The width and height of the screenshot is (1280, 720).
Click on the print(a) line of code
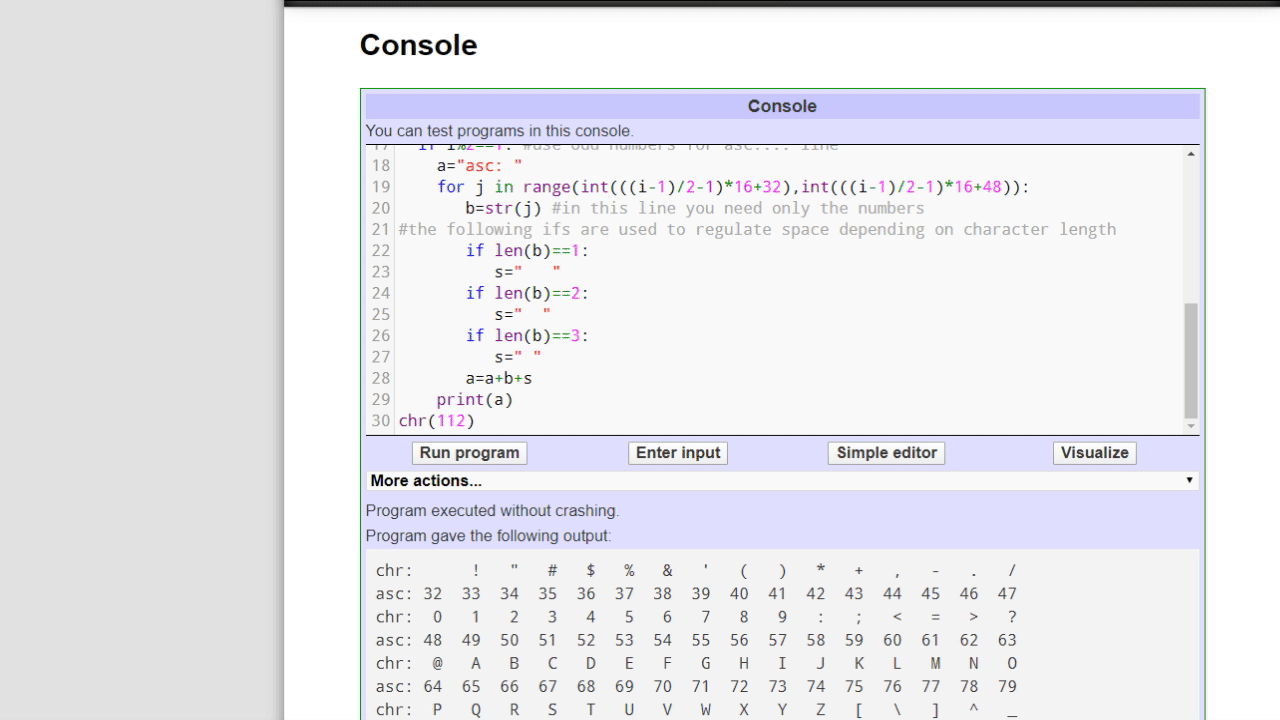[474, 400]
